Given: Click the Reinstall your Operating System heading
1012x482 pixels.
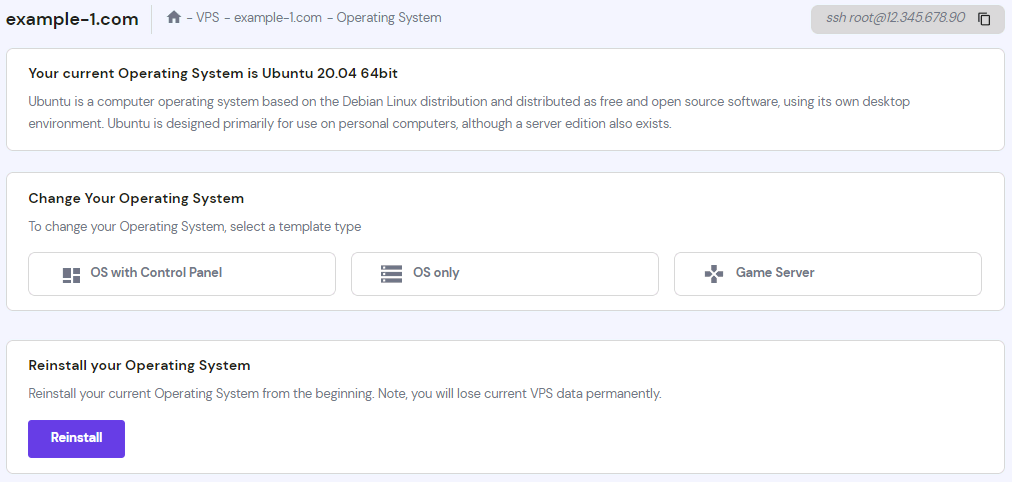Looking at the screenshot, I should (139, 365).
